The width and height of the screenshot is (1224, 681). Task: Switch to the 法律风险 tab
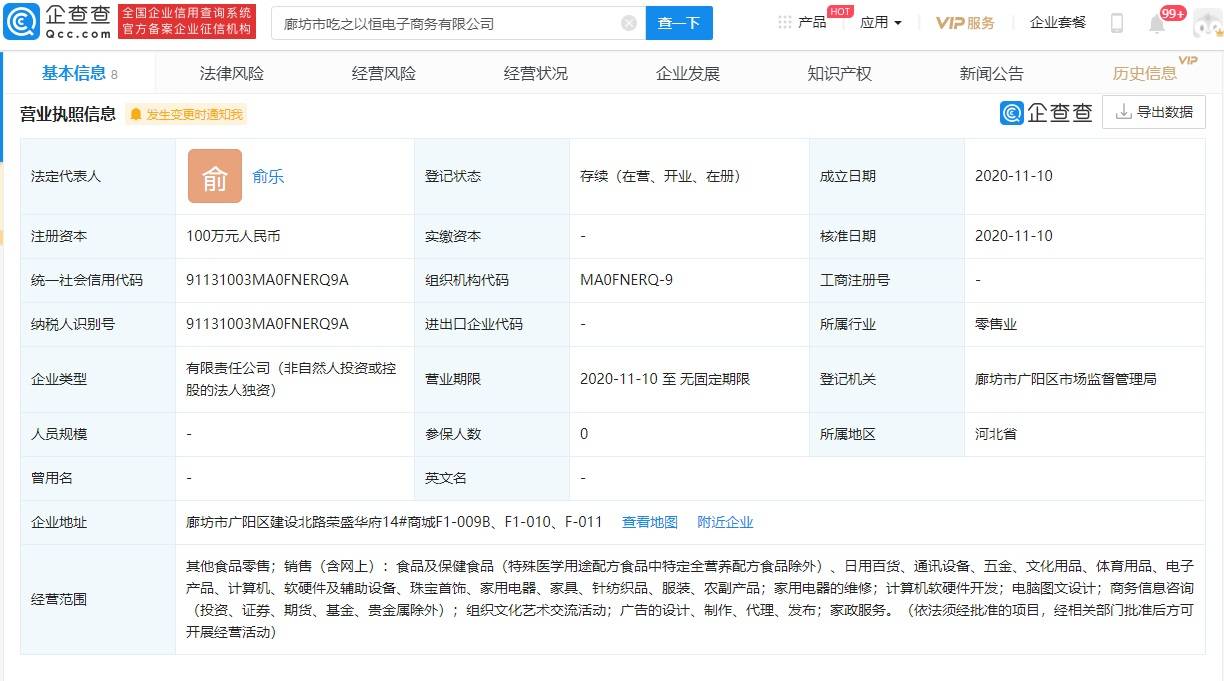tap(232, 74)
